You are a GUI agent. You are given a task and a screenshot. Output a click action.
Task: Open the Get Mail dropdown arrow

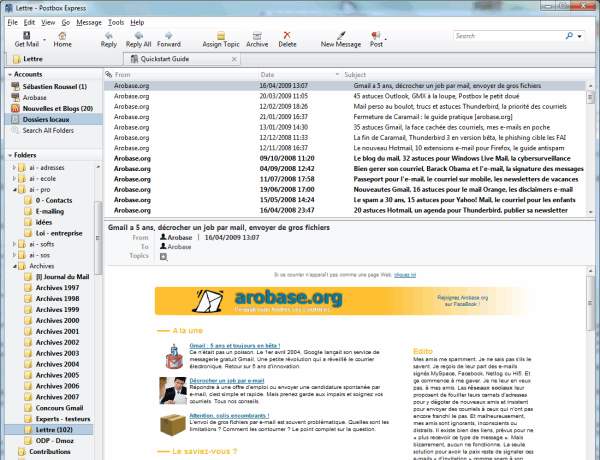pos(44,40)
